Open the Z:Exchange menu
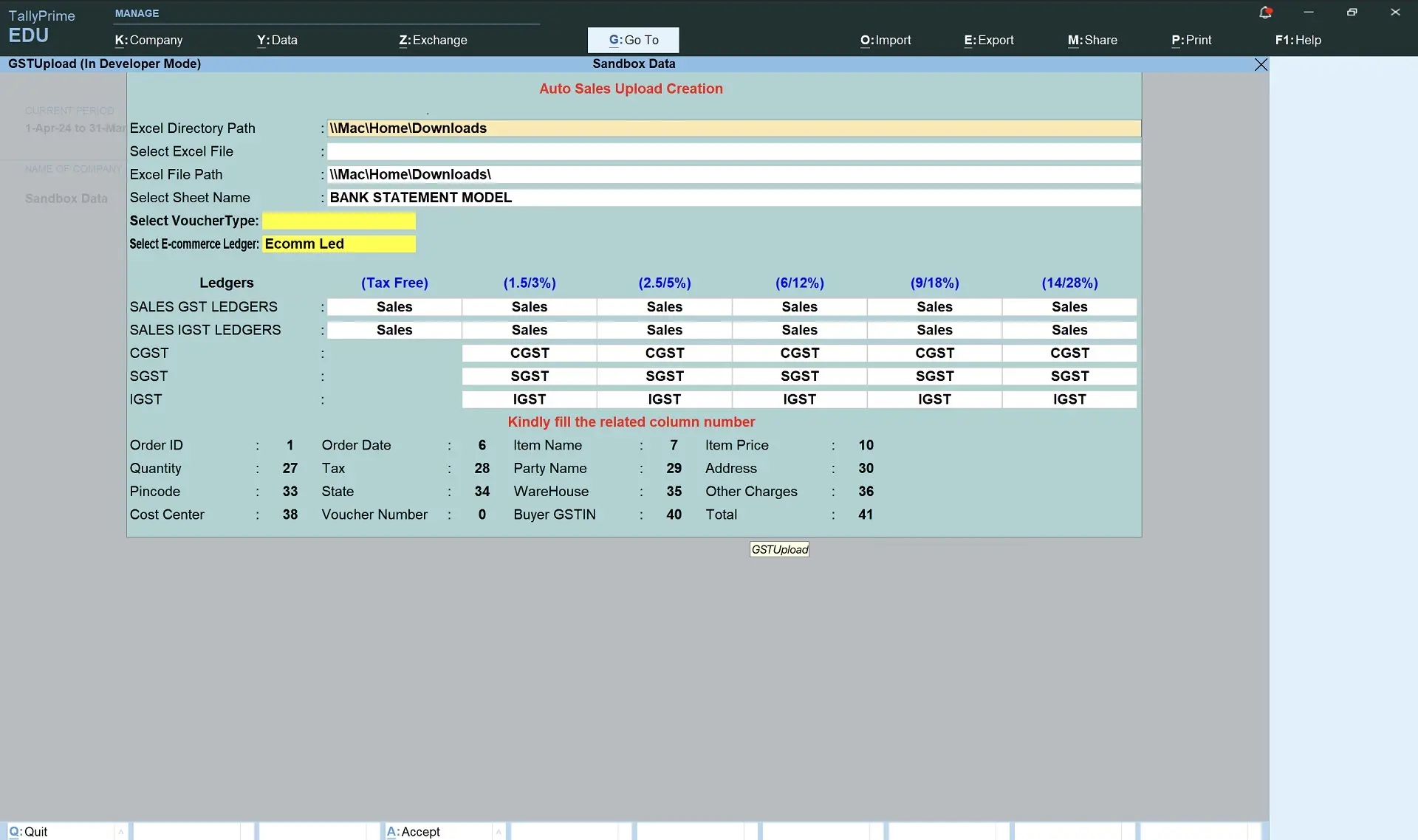 [433, 41]
